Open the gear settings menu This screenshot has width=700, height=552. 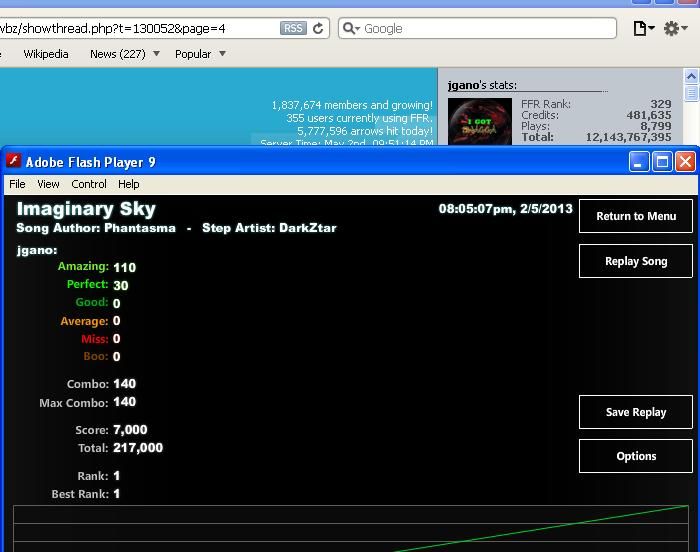click(677, 29)
